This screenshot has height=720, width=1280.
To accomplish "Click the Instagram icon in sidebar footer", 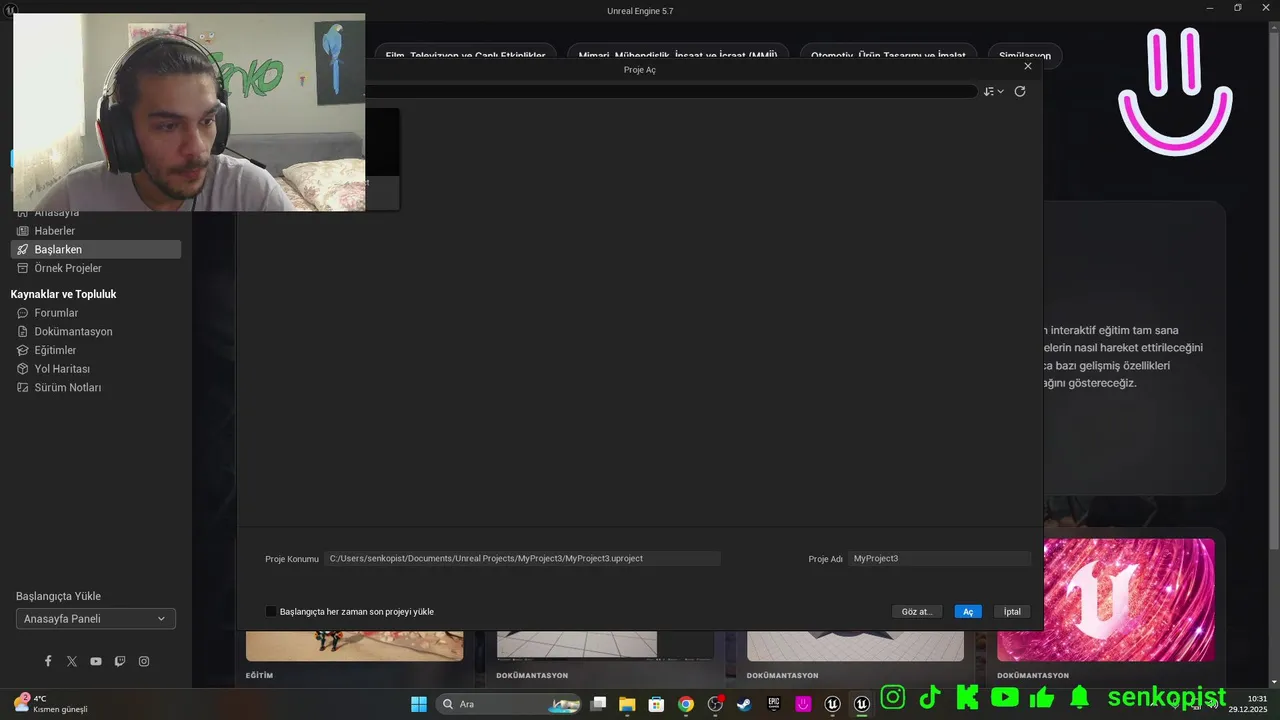I will [144, 661].
